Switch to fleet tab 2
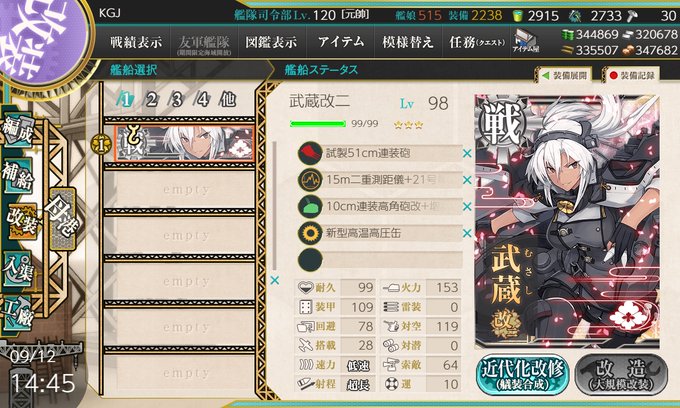Viewport: 680px width, 408px height. (151, 100)
